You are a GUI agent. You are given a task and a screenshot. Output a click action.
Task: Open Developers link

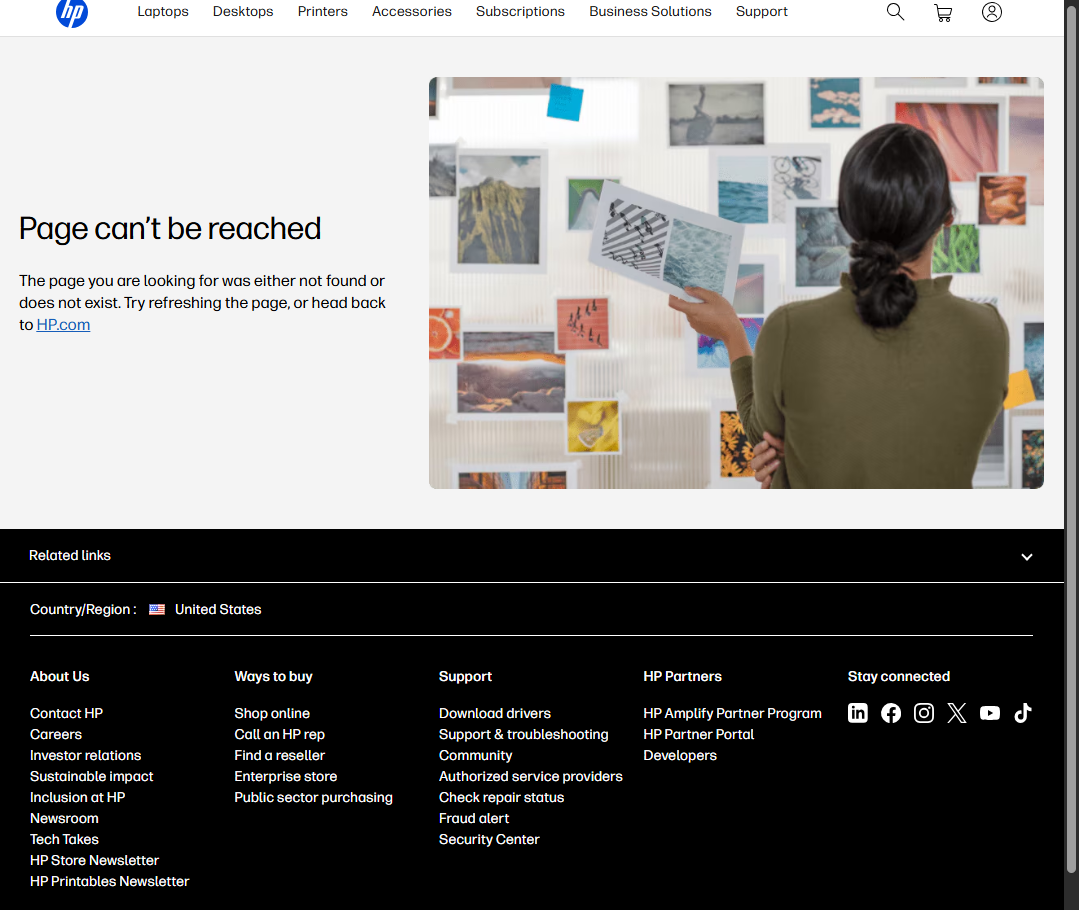click(x=680, y=755)
